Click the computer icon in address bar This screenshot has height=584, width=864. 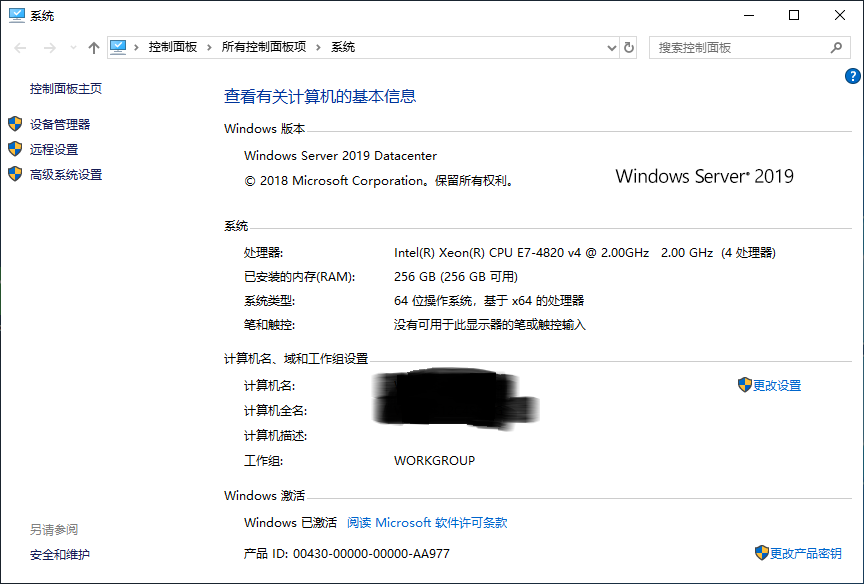[x=118, y=47]
